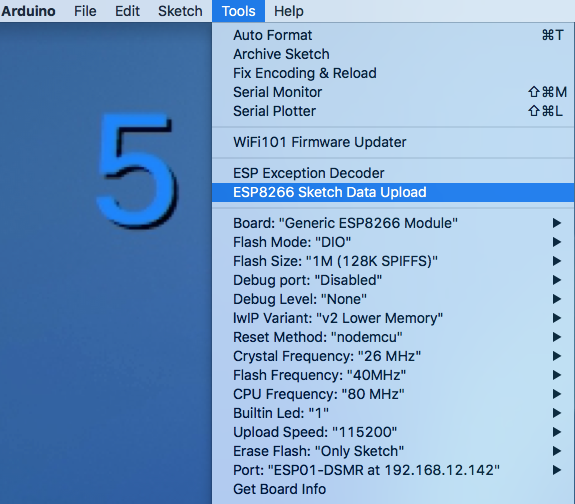Image resolution: width=575 pixels, height=504 pixels.
Task: Select ESP8266 Sketch Data Upload
Action: pyautogui.click(x=393, y=192)
